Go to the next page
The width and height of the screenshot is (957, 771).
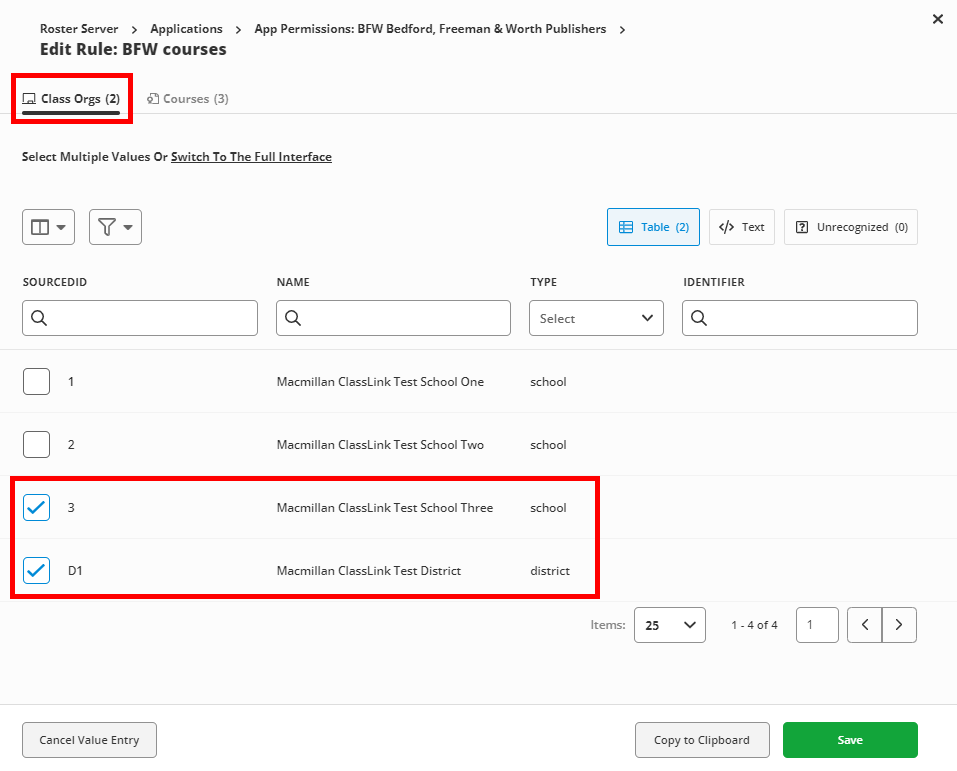tap(898, 624)
